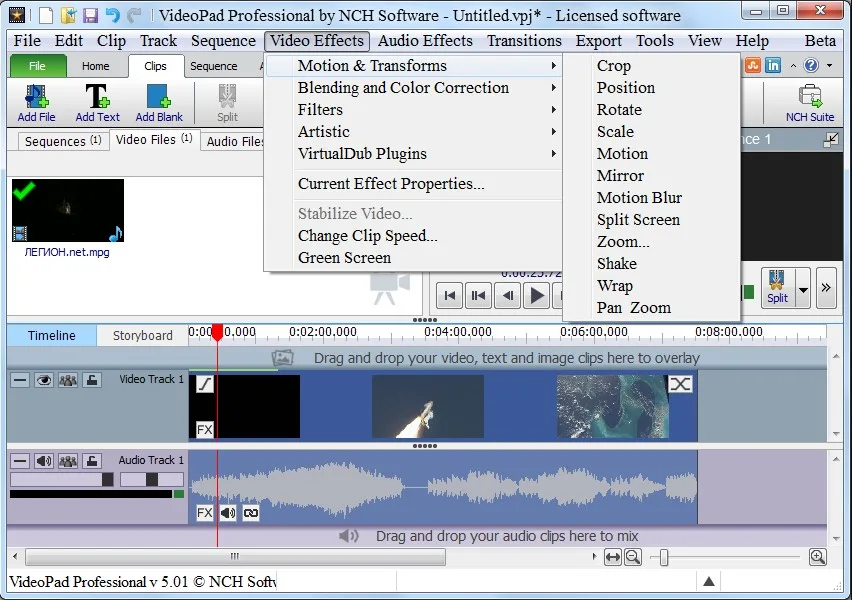Open the Sequences (1) bin tab
852x600 pixels.
[62, 141]
